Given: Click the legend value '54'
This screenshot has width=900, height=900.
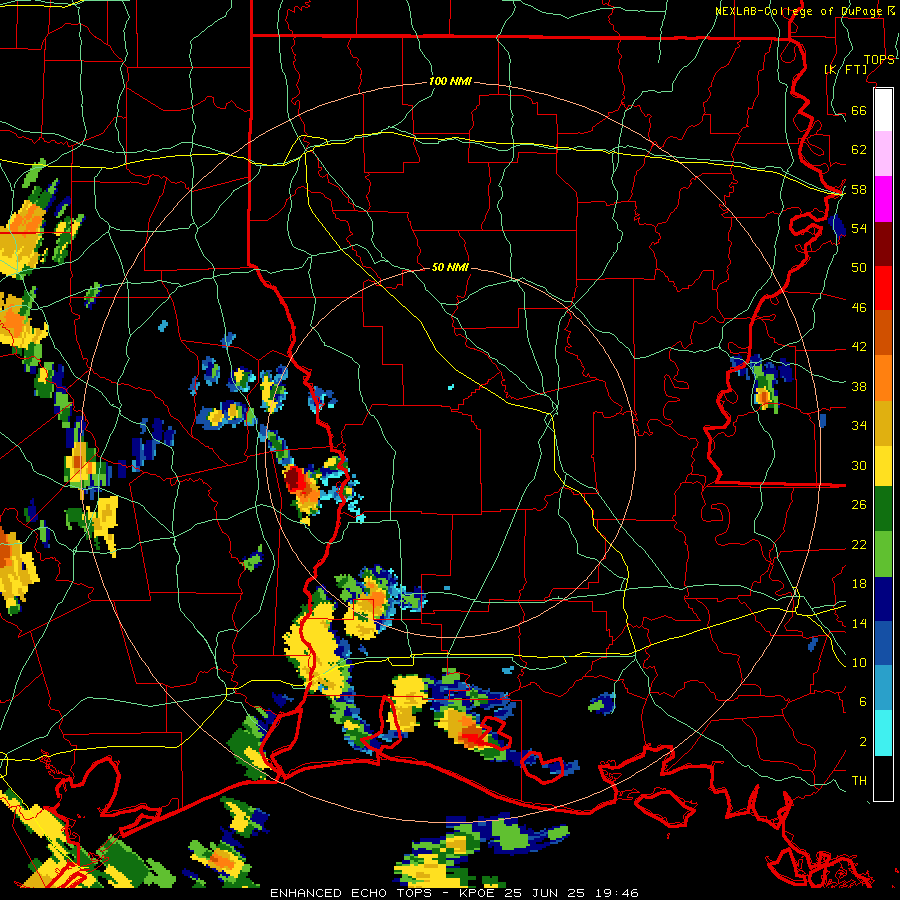Looking at the screenshot, I should [x=859, y=228].
